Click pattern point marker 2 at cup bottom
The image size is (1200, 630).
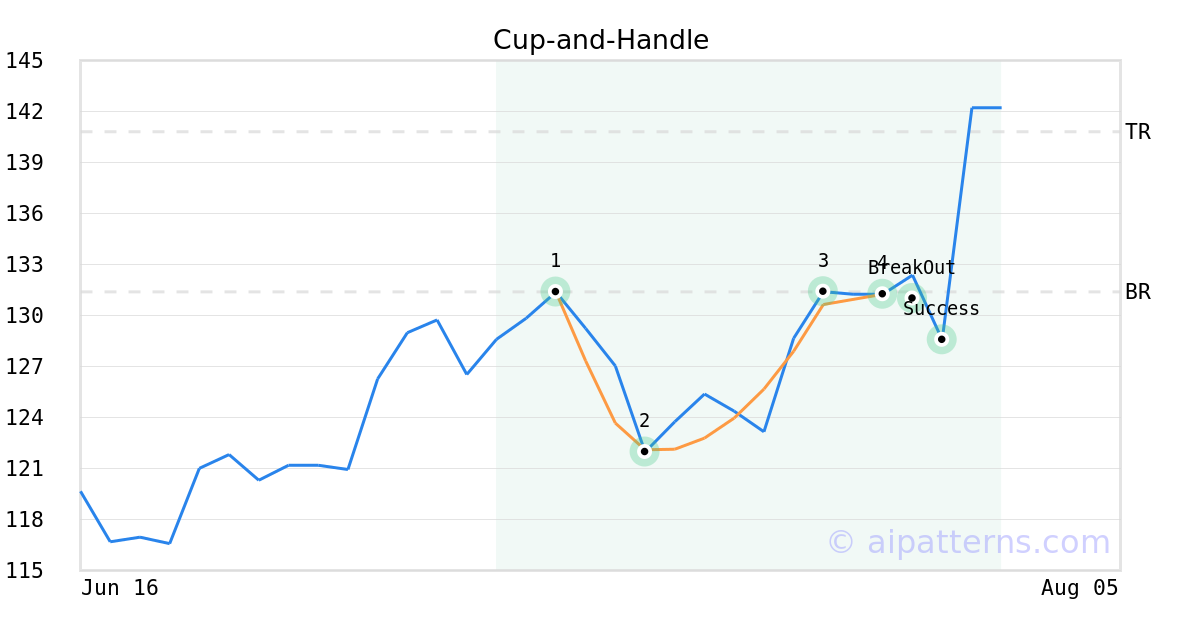point(644,451)
